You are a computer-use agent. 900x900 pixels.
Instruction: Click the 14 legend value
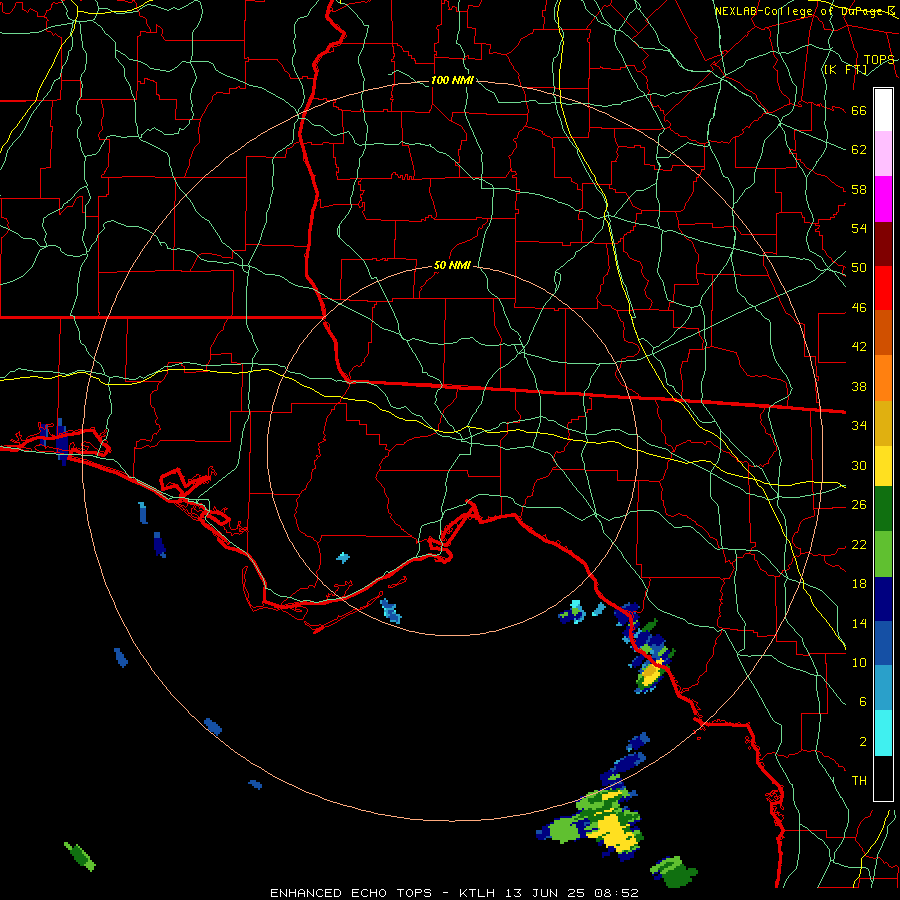tap(859, 623)
